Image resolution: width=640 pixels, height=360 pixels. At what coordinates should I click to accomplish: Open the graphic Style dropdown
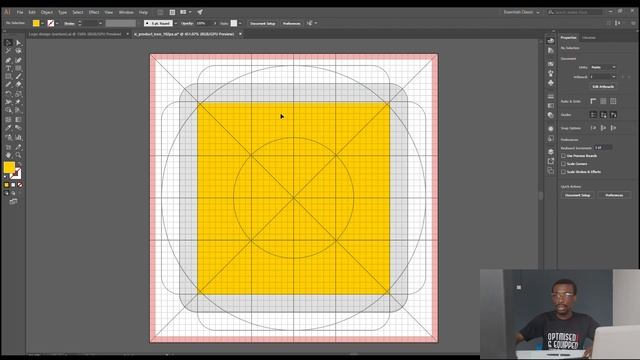point(240,23)
